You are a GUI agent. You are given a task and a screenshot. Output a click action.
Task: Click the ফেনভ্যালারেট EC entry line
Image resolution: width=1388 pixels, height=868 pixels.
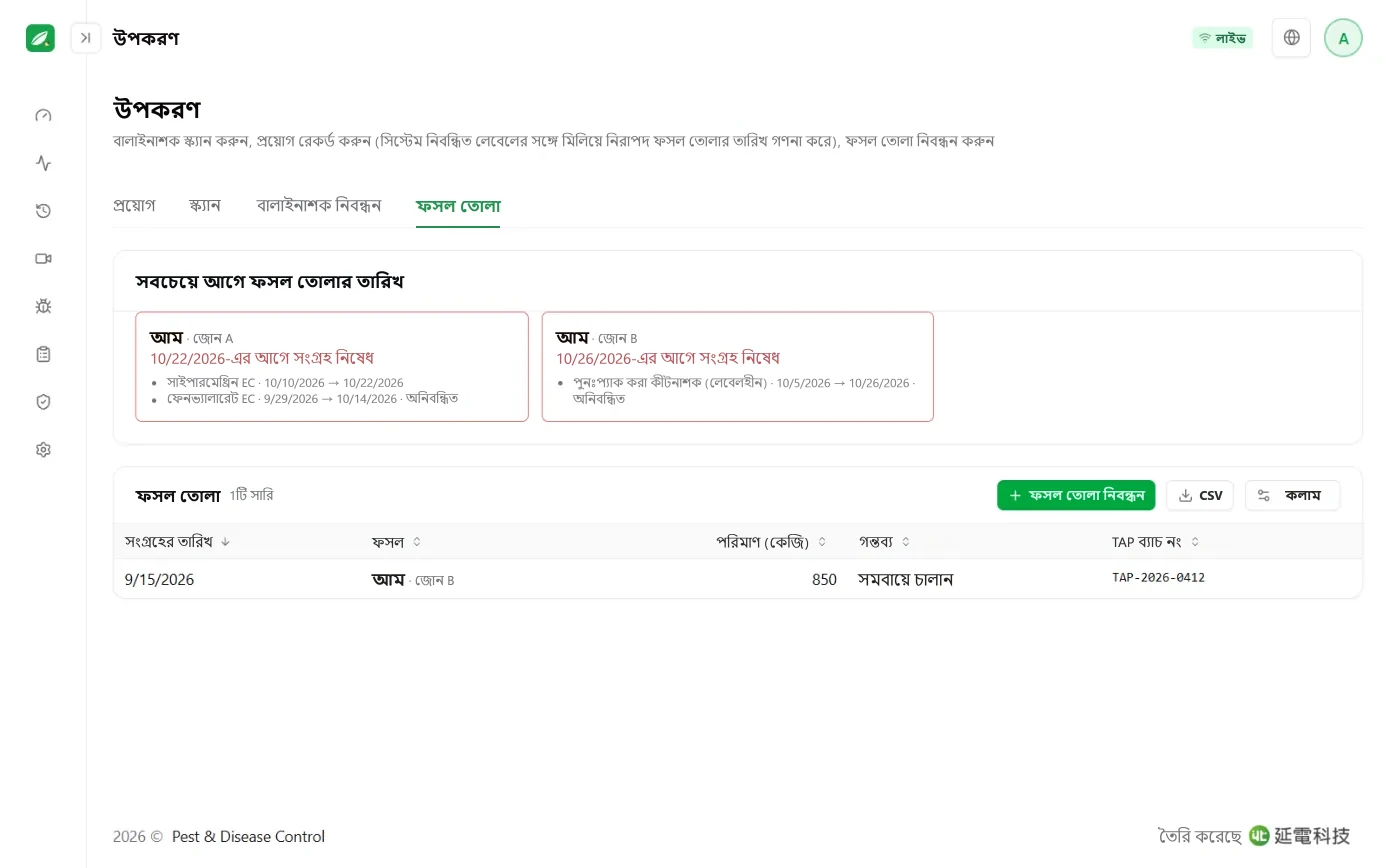(x=313, y=398)
